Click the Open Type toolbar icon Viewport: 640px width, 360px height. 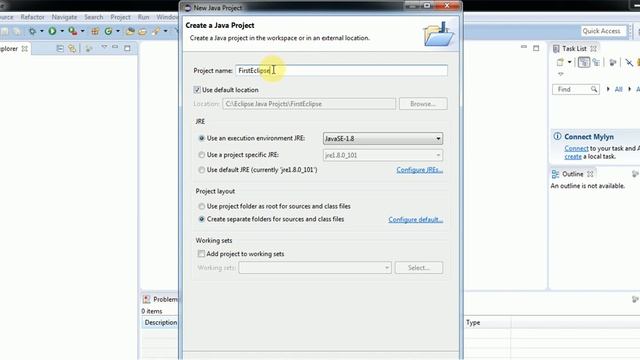point(130,31)
